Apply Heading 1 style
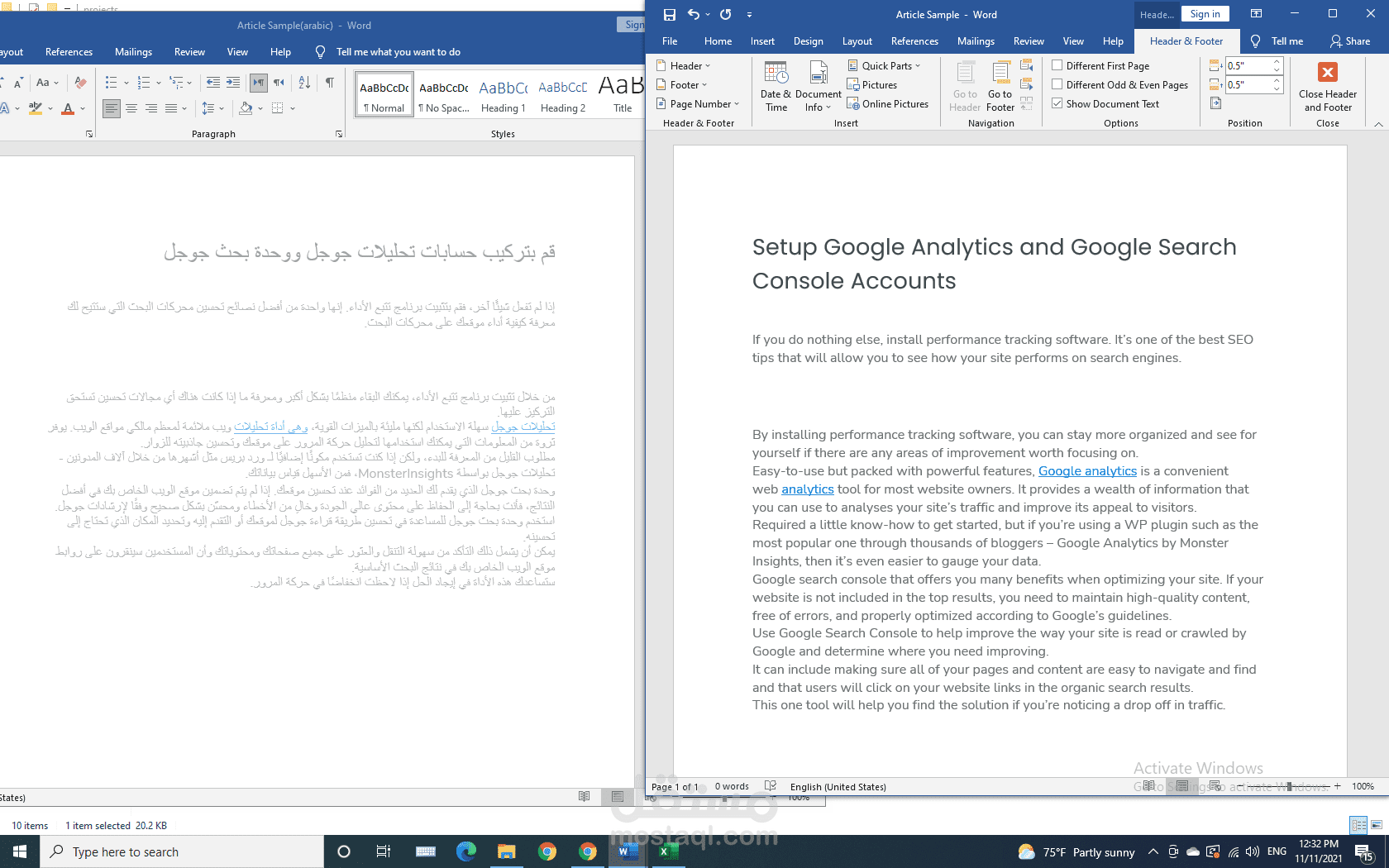Screen dimensions: 1389x868 pyautogui.click(x=504, y=95)
